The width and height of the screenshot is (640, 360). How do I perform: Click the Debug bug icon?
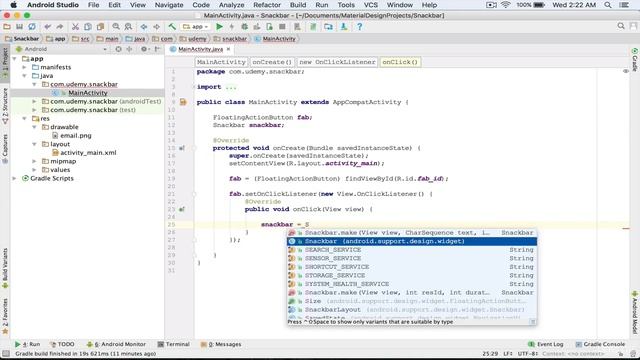[x=244, y=27]
